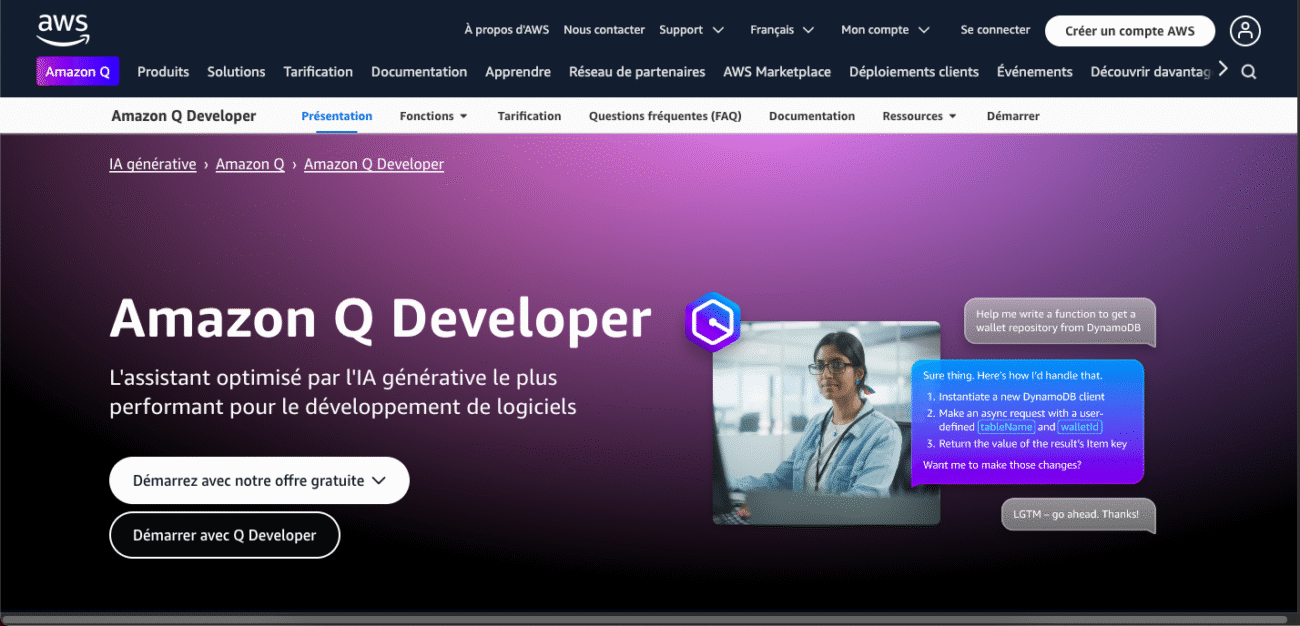Click the À propos d'AWS link
The image size is (1300, 626).
click(506, 30)
